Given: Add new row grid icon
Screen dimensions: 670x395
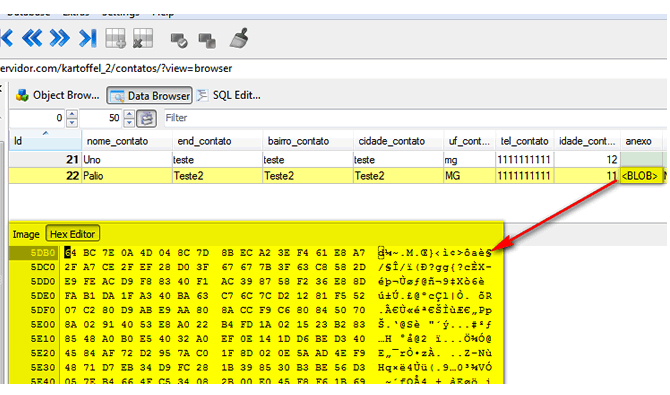Looking at the screenshot, I should 115,38.
